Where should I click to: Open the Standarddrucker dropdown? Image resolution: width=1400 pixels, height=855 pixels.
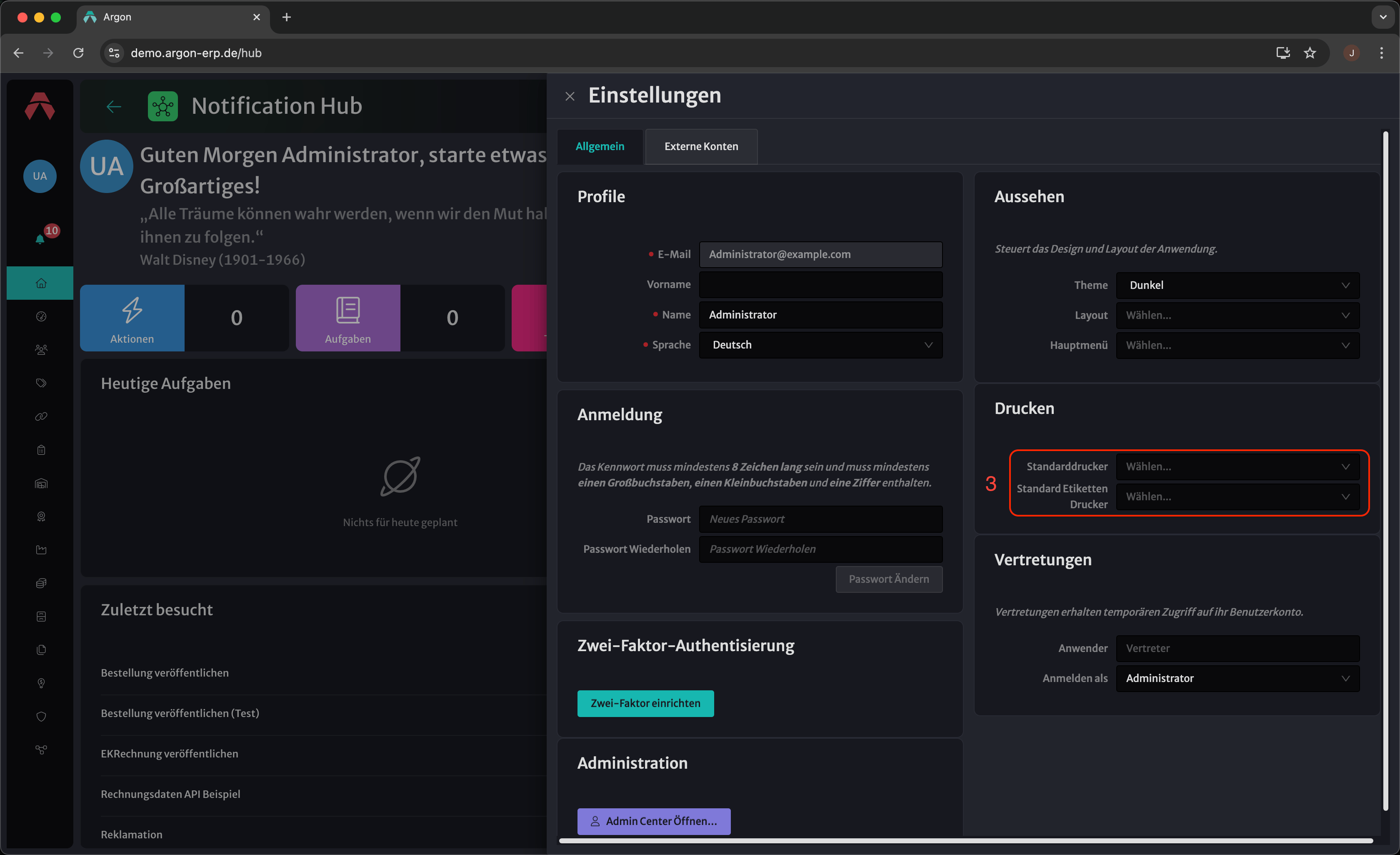click(x=1237, y=467)
